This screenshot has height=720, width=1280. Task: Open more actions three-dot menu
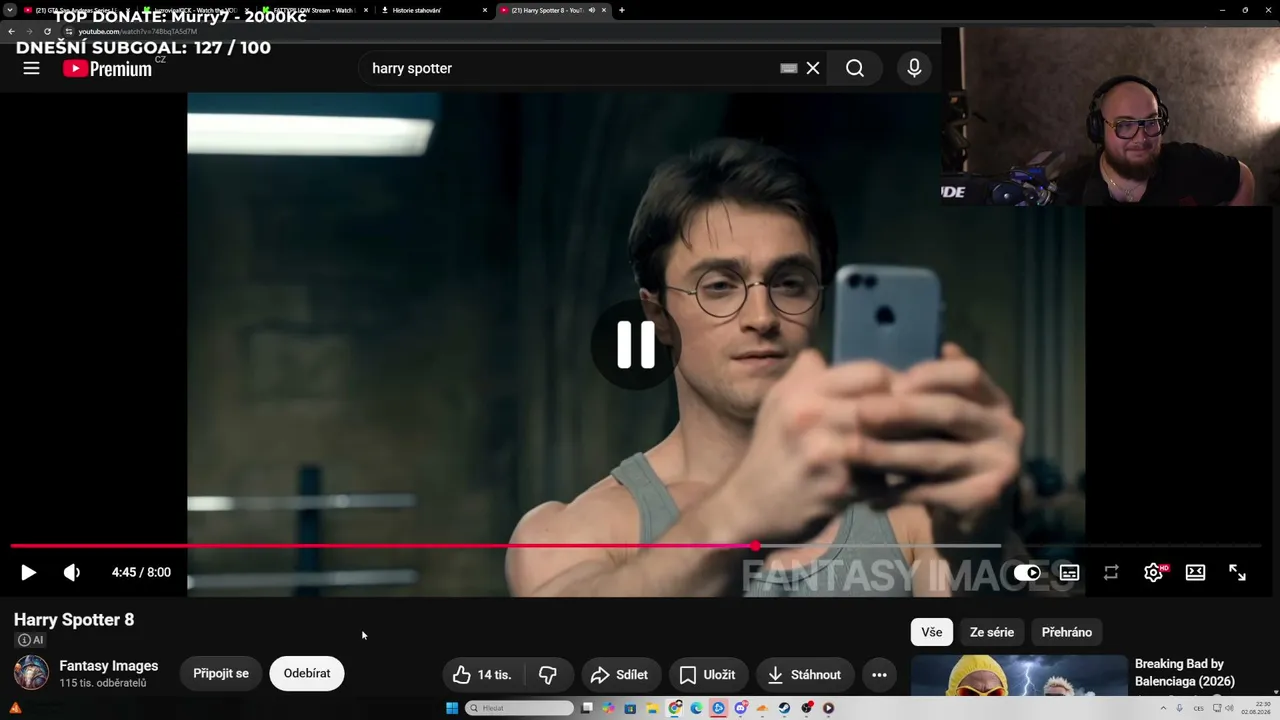click(x=879, y=675)
